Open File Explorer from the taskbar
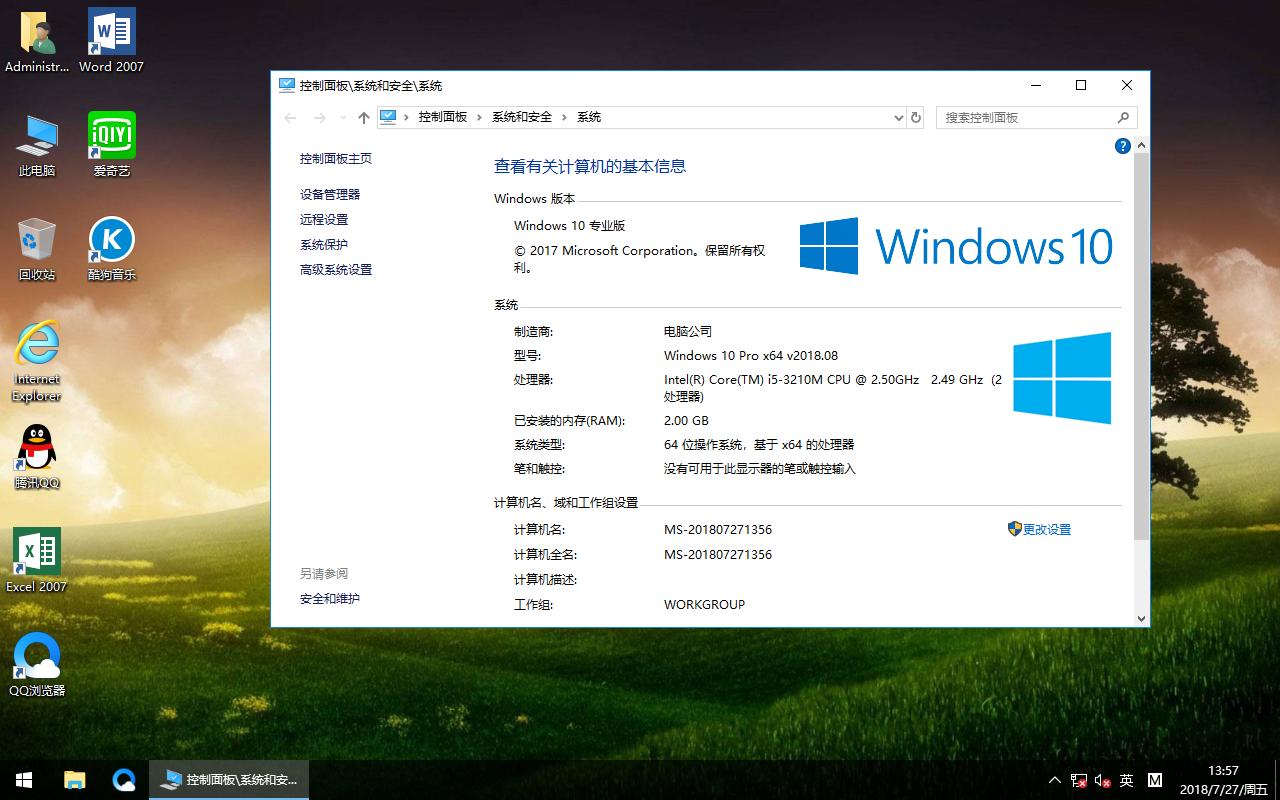 pyautogui.click(x=74, y=779)
